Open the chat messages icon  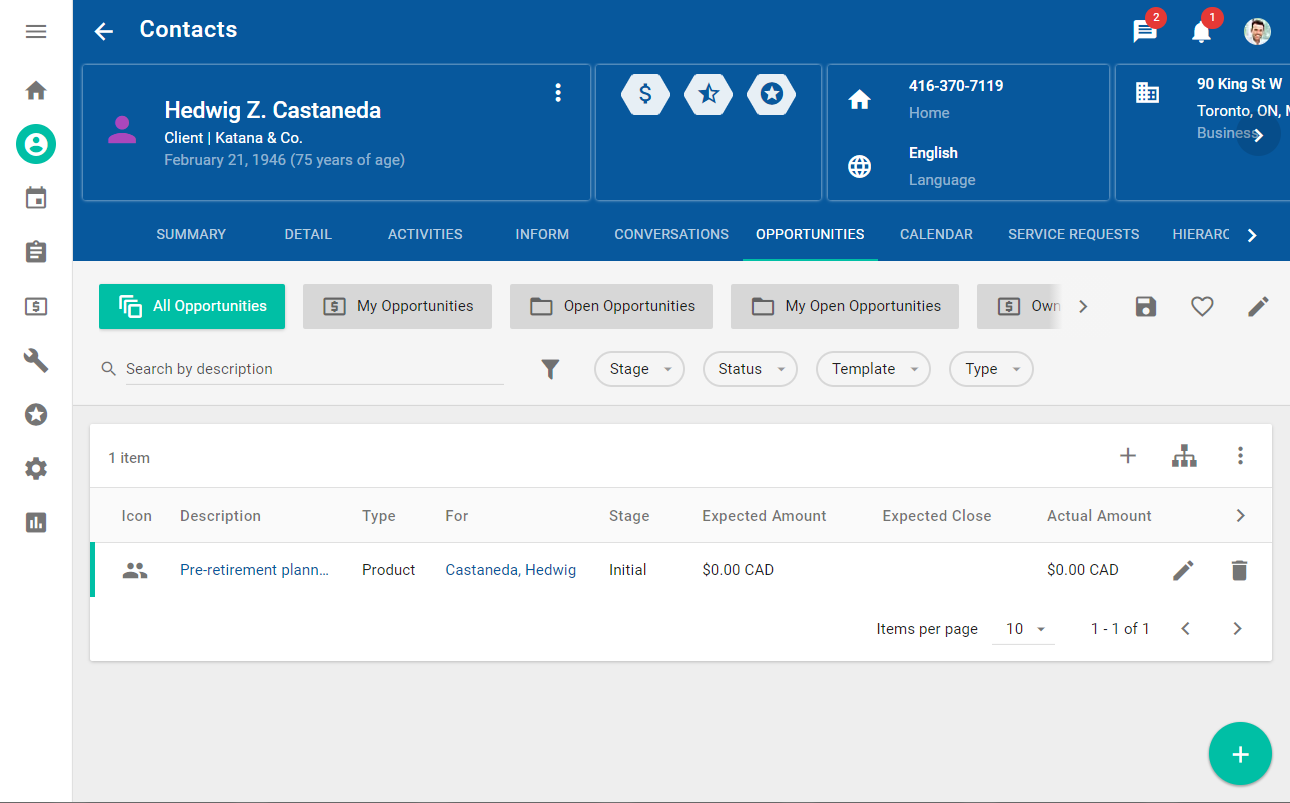pos(1144,31)
